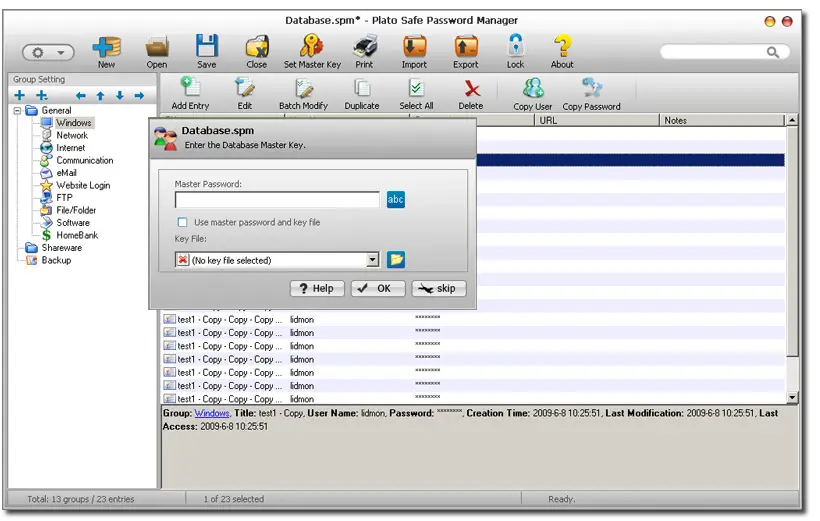This screenshot has width=820, height=521.
Task: Click Copy User icon
Action: click(533, 94)
